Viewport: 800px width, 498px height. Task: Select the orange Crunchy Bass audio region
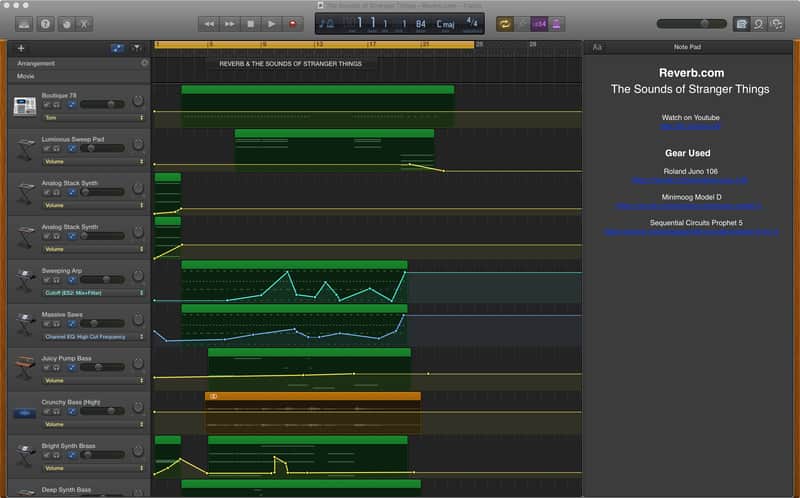click(313, 412)
